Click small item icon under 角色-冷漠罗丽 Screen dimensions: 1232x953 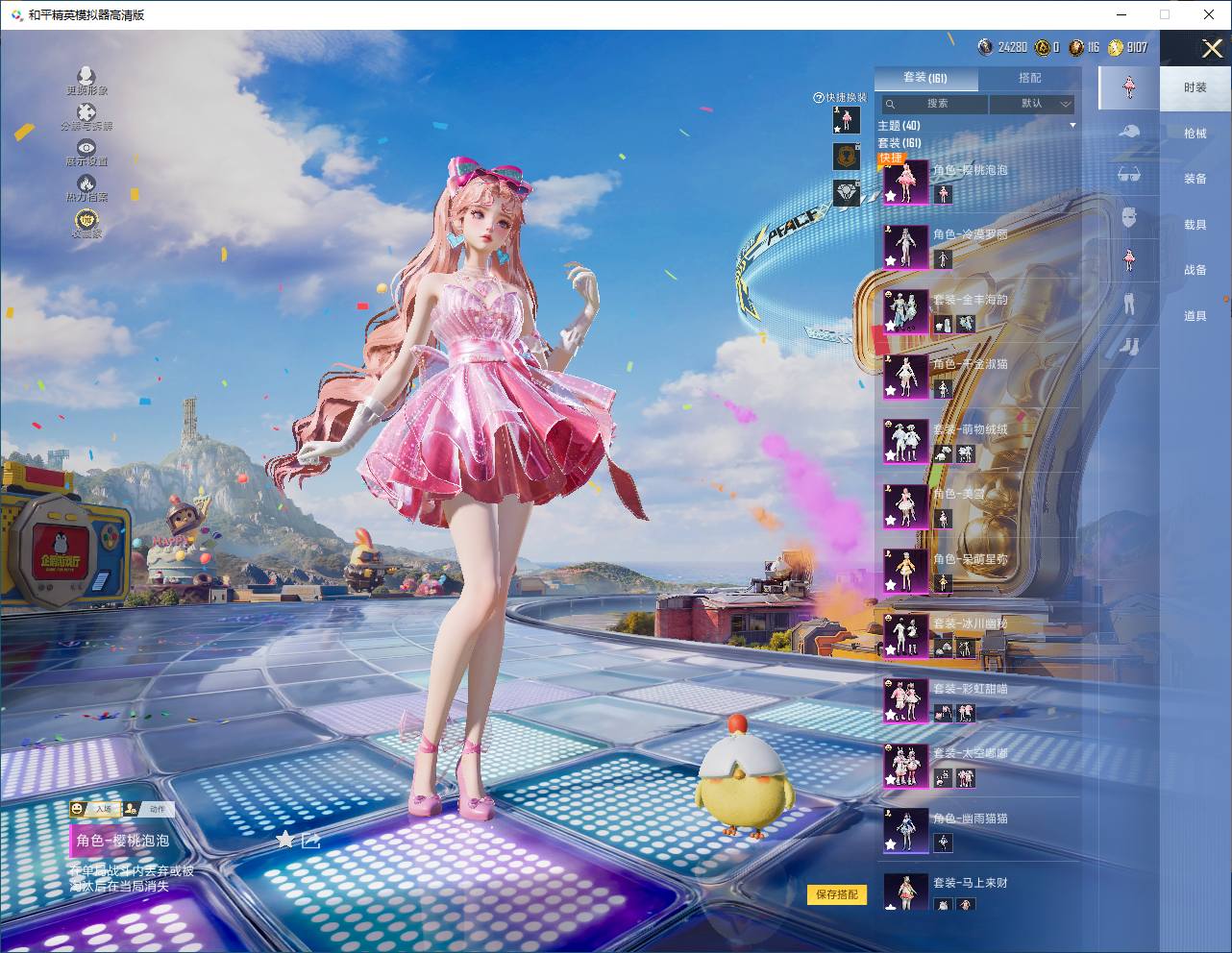tap(943, 259)
